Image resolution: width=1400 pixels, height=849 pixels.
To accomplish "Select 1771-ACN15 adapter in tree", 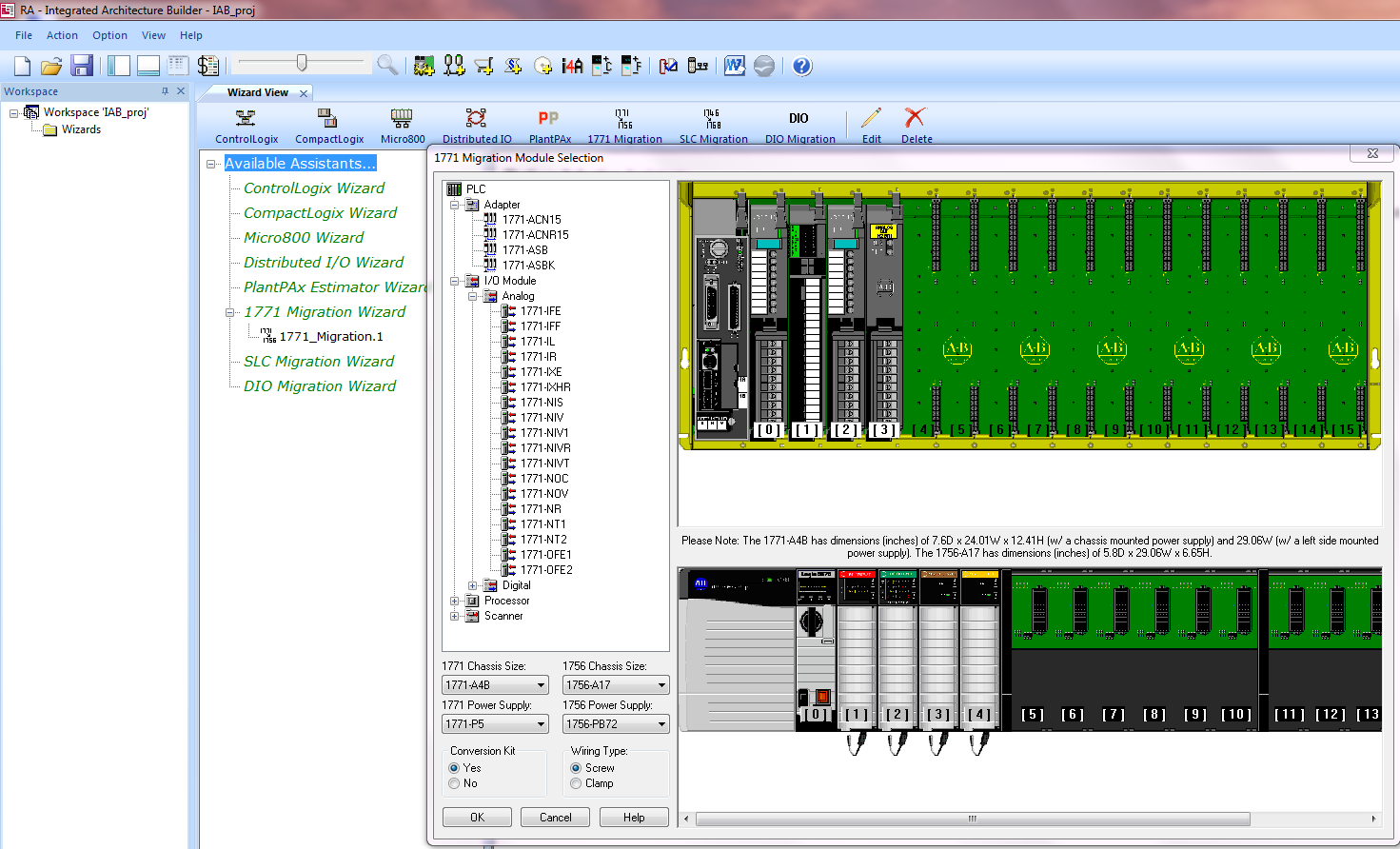I will point(532,220).
